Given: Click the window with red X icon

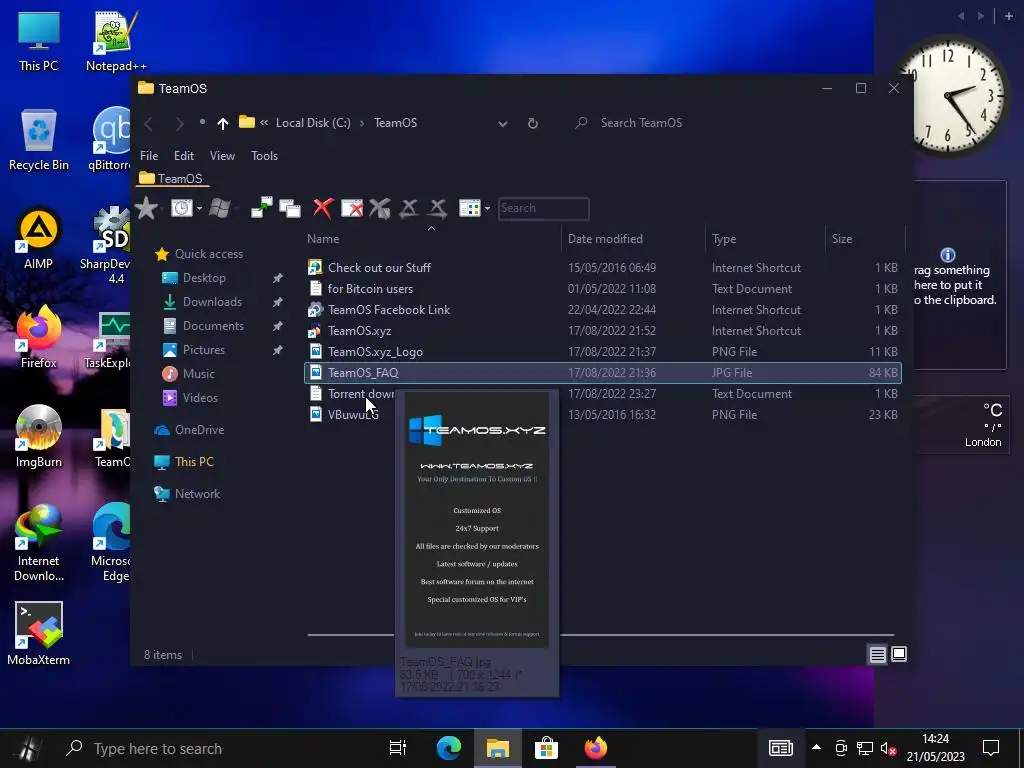Looking at the screenshot, I should click(352, 208).
